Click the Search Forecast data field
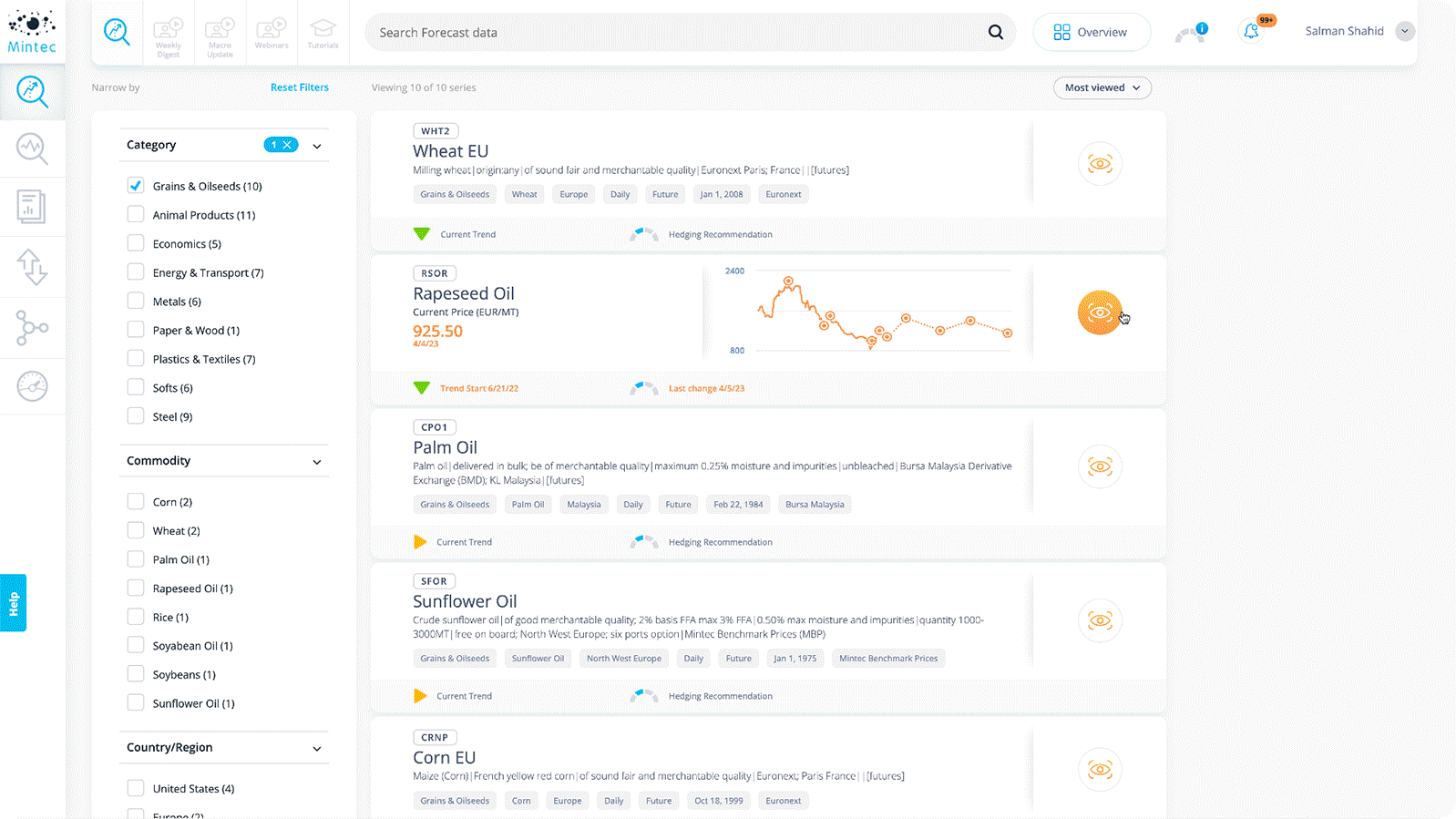The image size is (1456, 819). pyautogui.click(x=674, y=33)
